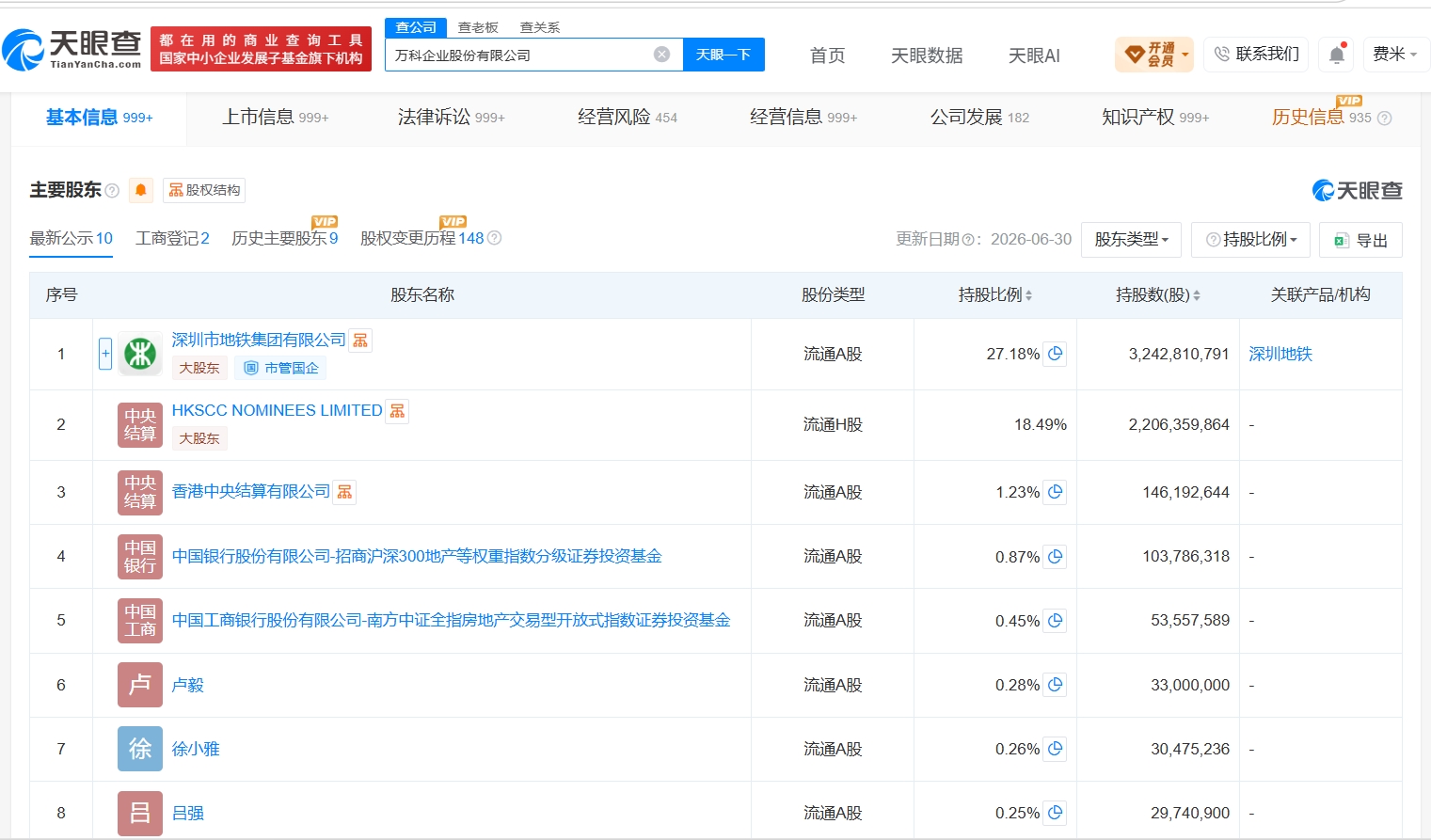This screenshot has width=1431, height=840.
Task: Open the 开通会员 VIP dropdown
Action: pyautogui.click(x=1154, y=55)
